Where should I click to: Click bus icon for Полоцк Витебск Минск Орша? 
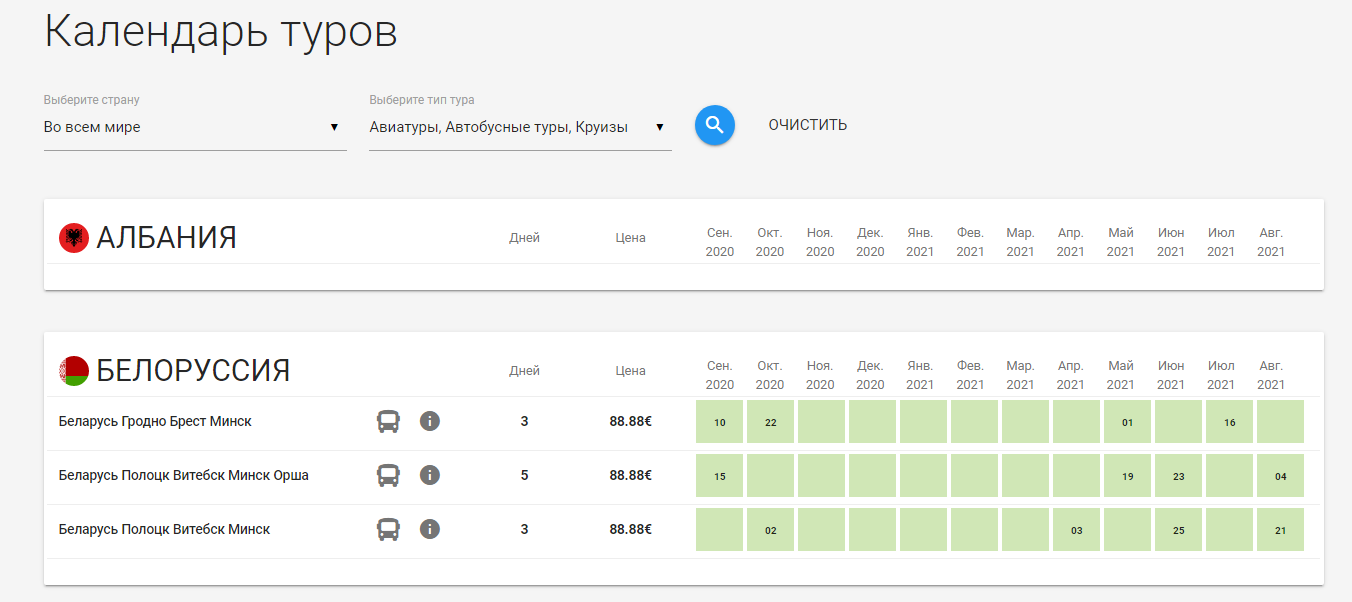pos(388,476)
